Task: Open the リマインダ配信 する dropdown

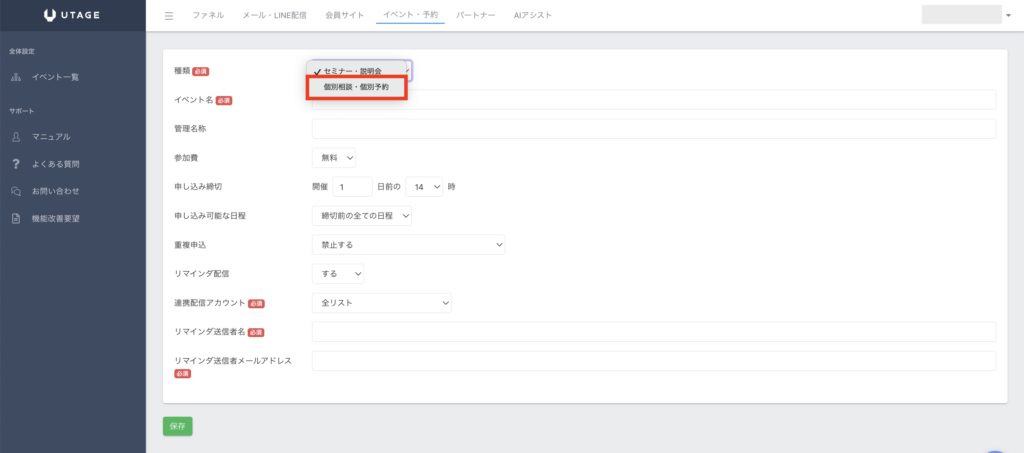Action: click(338, 273)
